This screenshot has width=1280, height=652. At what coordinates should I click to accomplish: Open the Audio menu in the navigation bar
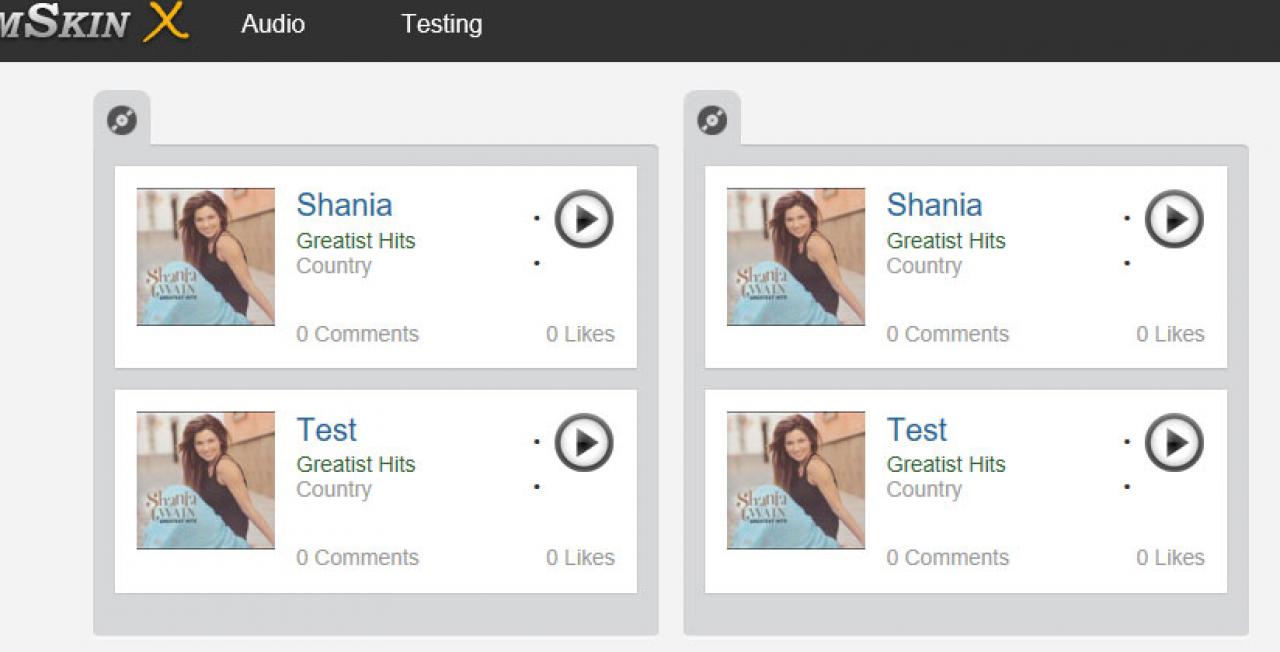273,24
